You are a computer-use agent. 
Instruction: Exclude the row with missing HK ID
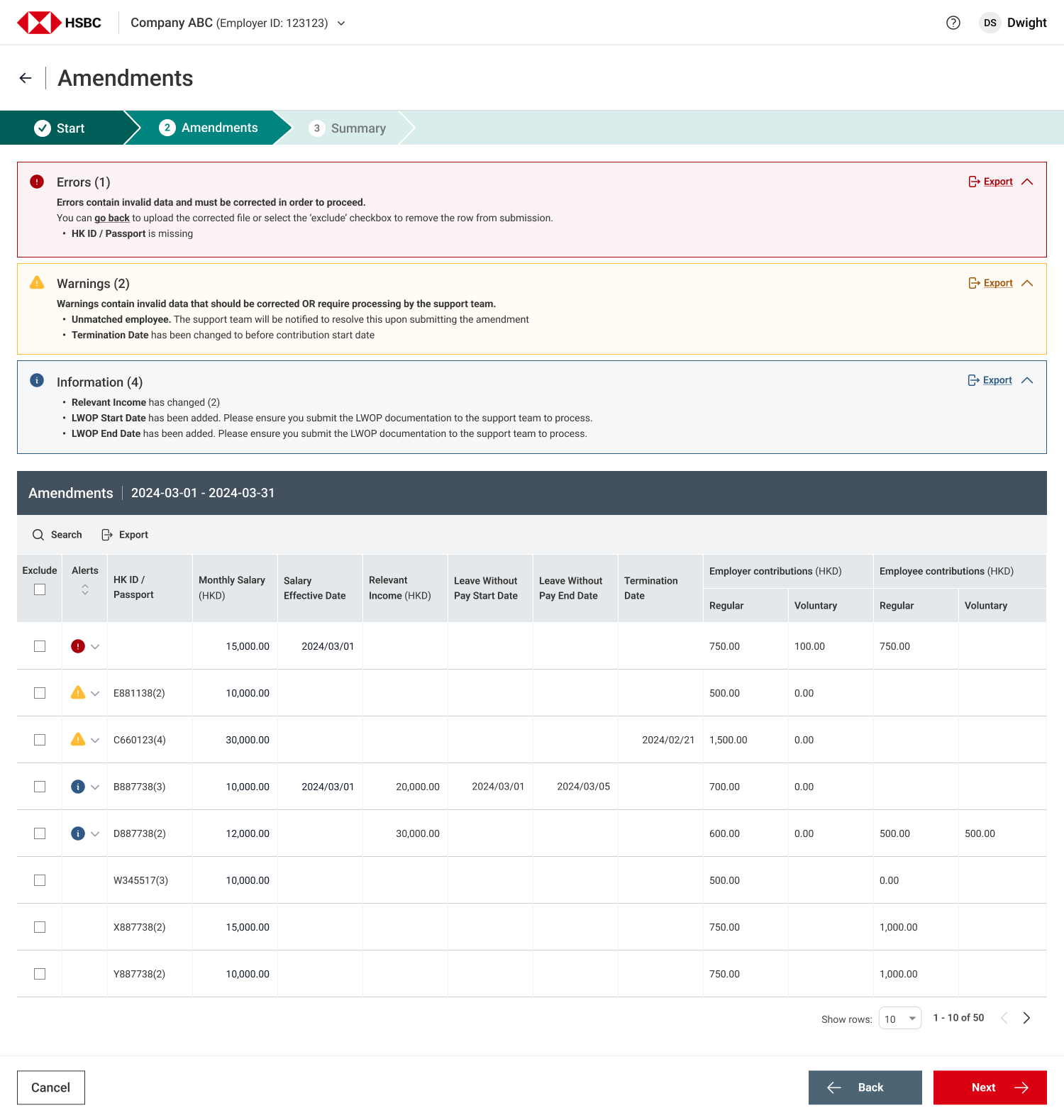[40, 646]
